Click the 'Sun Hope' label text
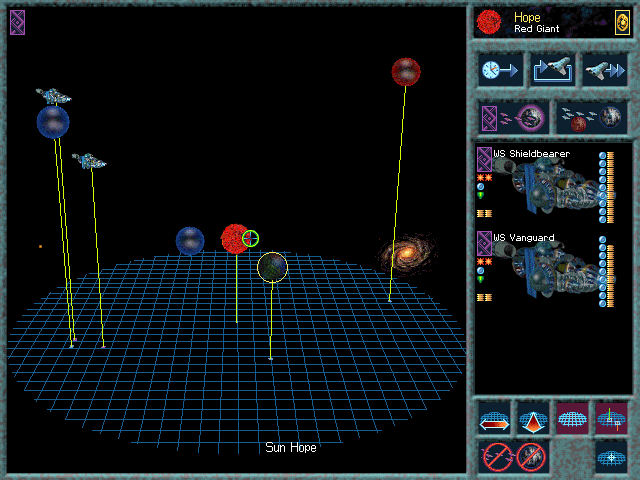The image size is (640, 480). point(291,448)
